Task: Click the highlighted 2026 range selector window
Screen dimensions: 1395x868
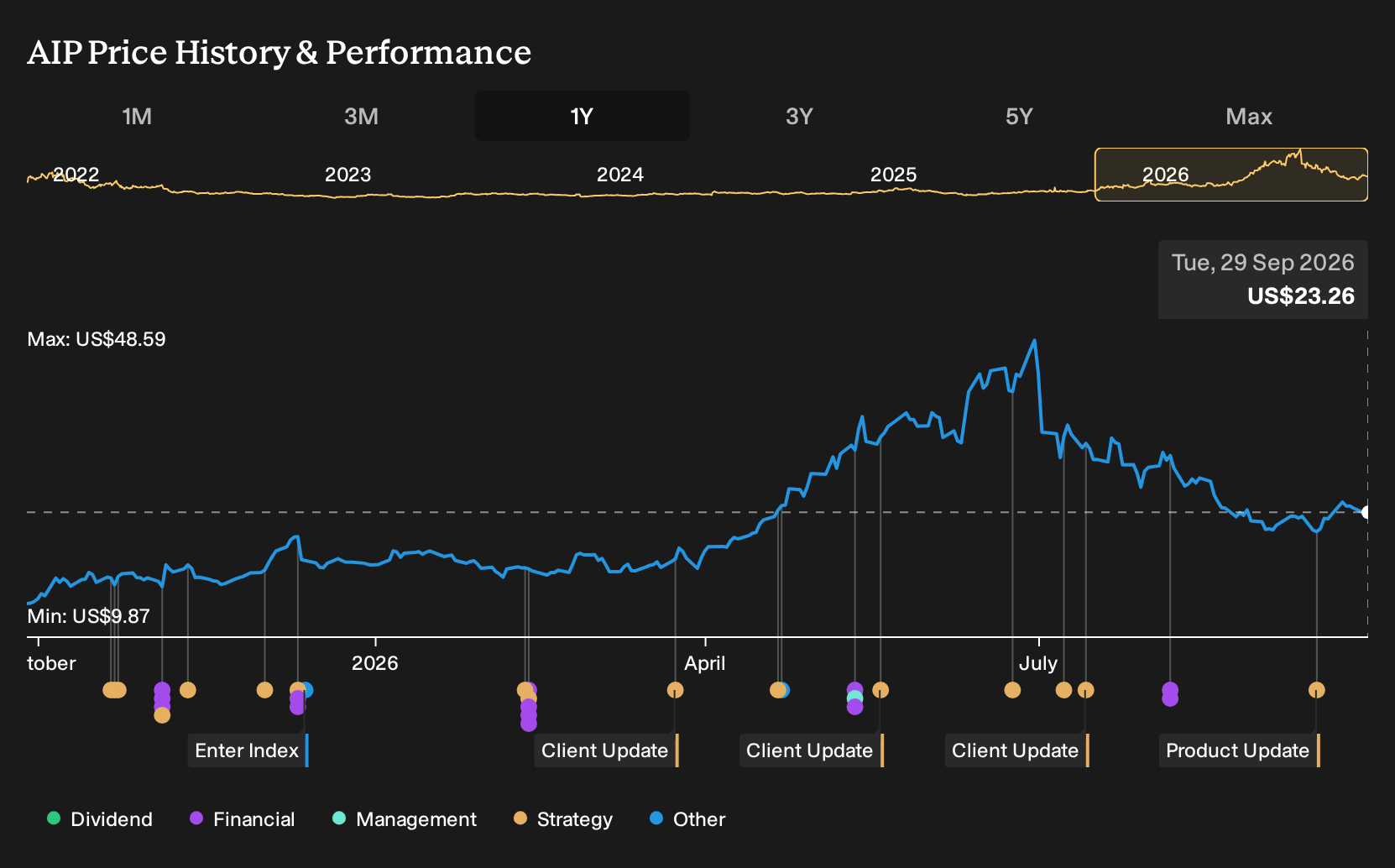Action: point(1231,175)
